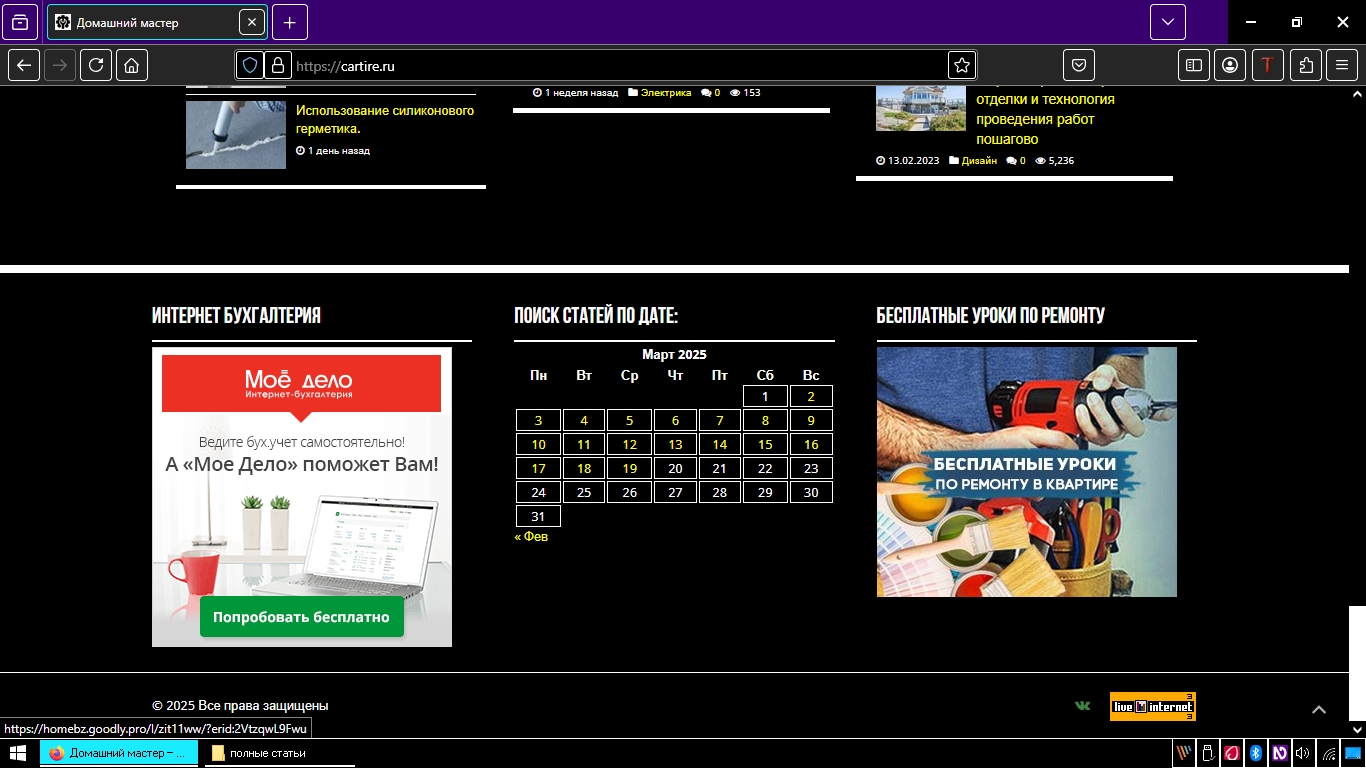The width and height of the screenshot is (1366, 768).
Task: Open the VK social icon
Action: click(1082, 706)
